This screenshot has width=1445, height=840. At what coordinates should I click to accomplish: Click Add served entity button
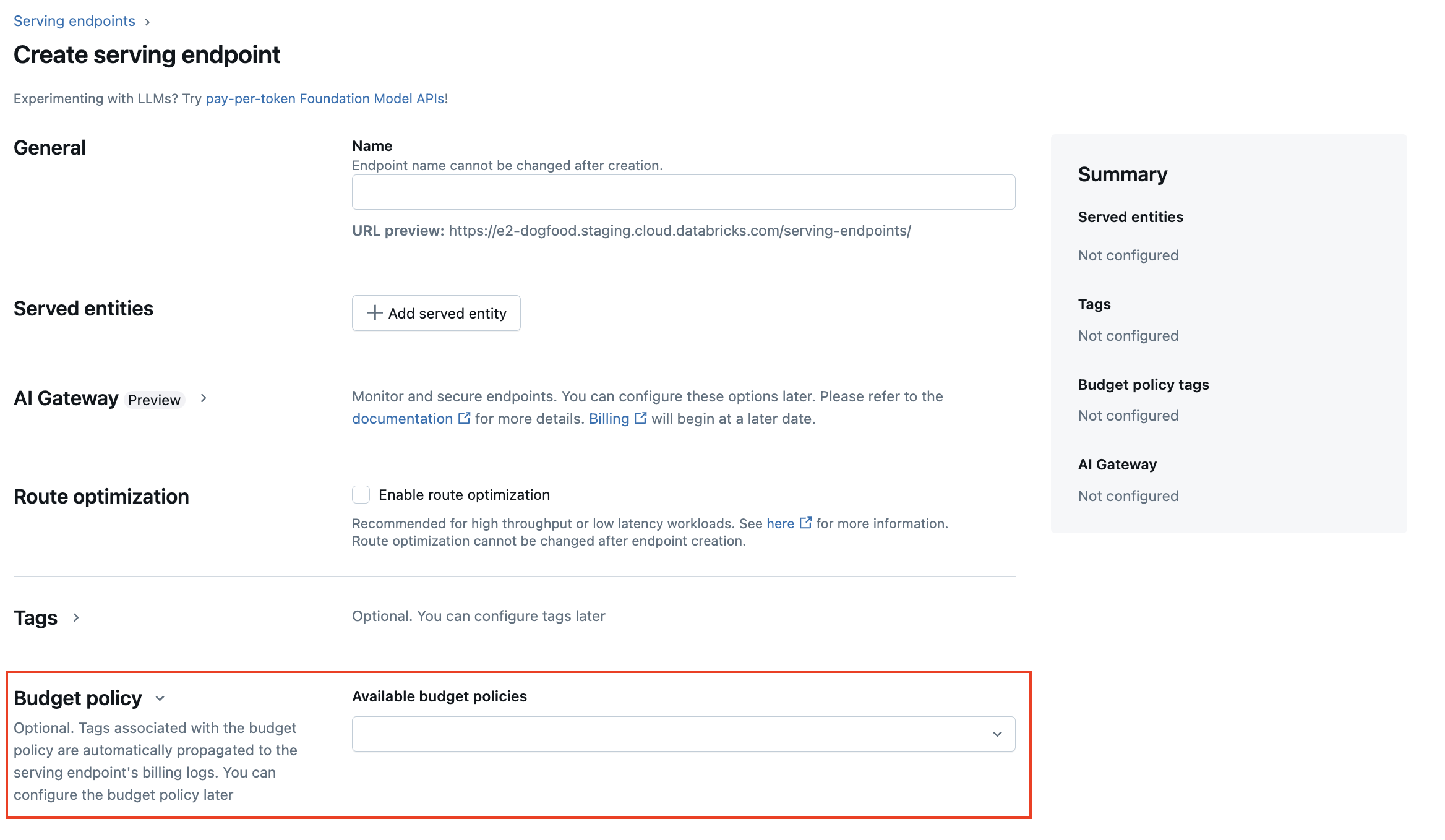(x=436, y=312)
